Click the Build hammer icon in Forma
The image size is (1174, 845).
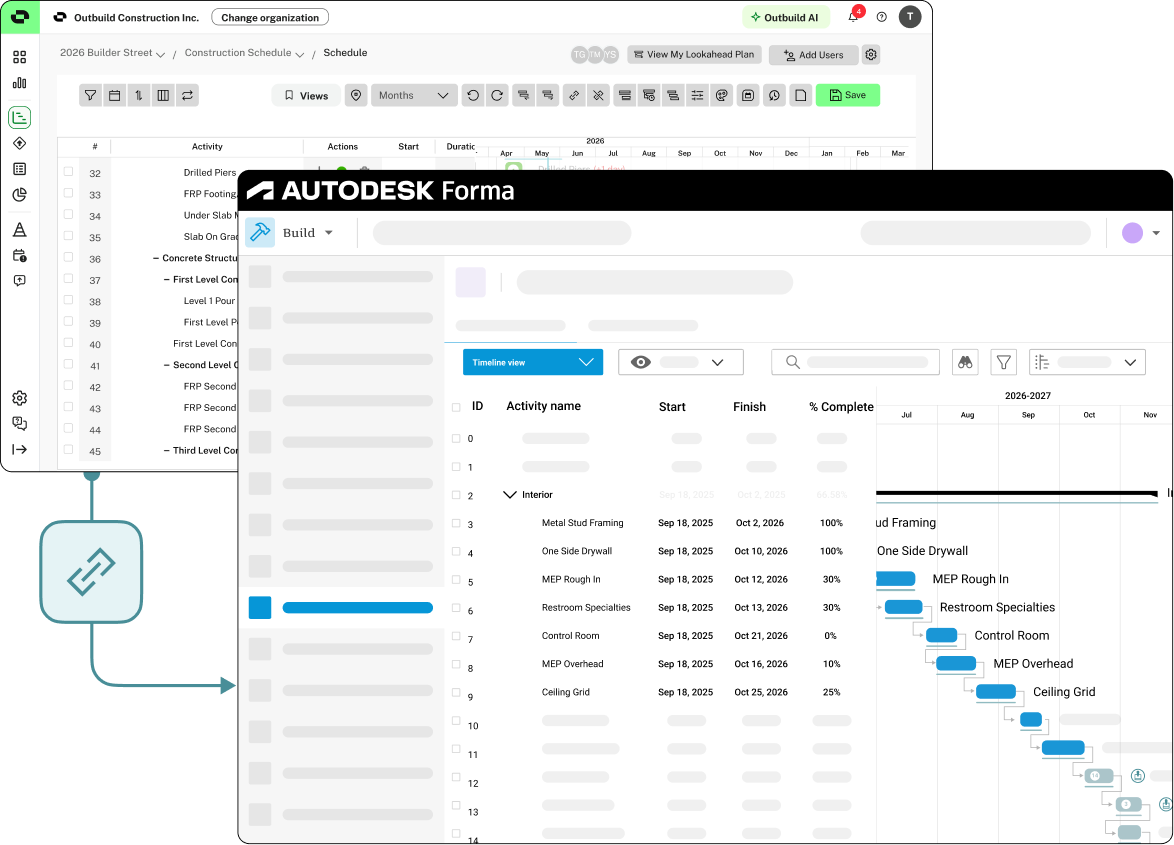[261, 233]
